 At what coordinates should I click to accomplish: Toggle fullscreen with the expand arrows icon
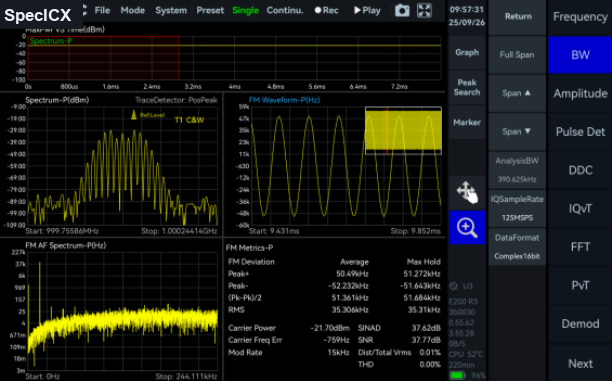click(x=424, y=11)
